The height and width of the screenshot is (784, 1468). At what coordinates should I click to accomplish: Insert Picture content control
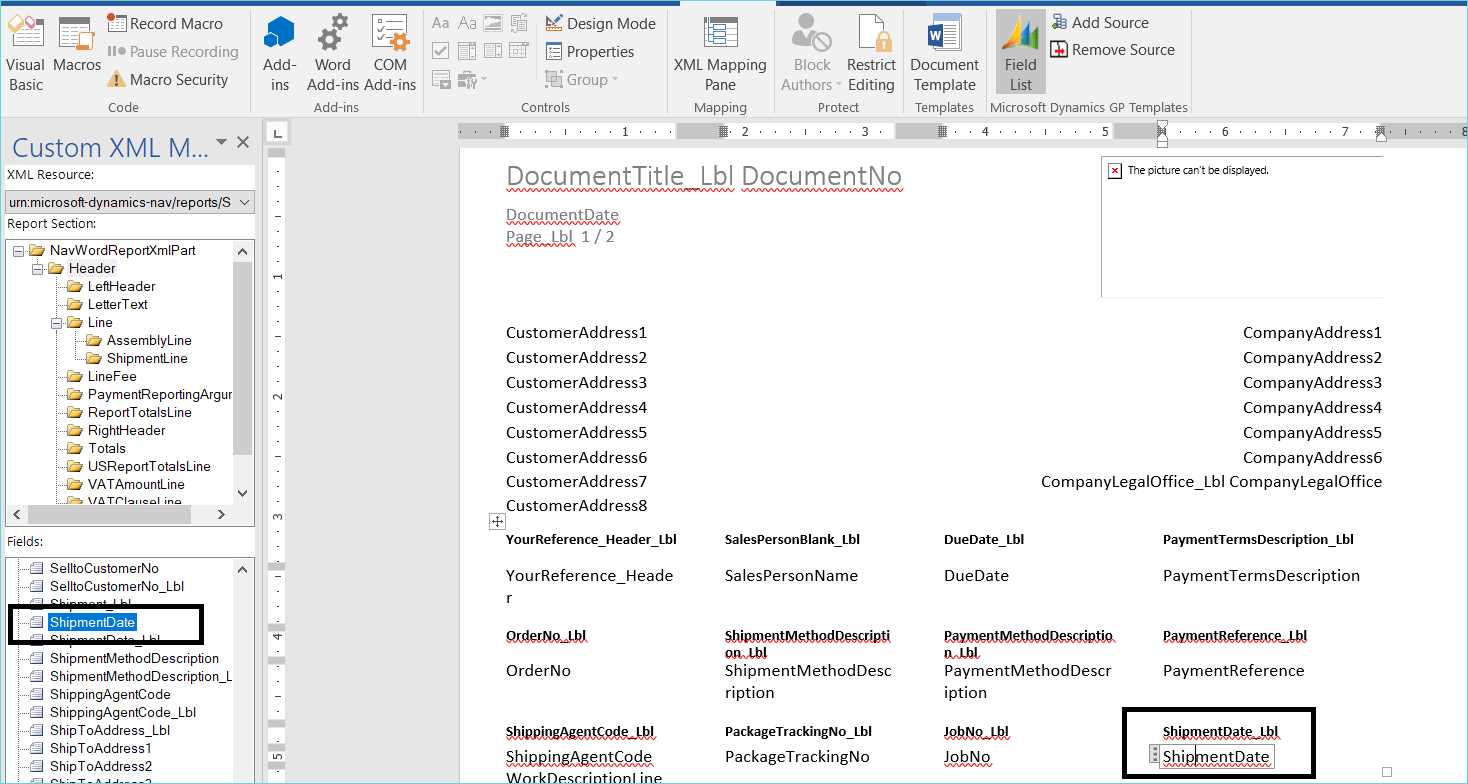[x=493, y=23]
